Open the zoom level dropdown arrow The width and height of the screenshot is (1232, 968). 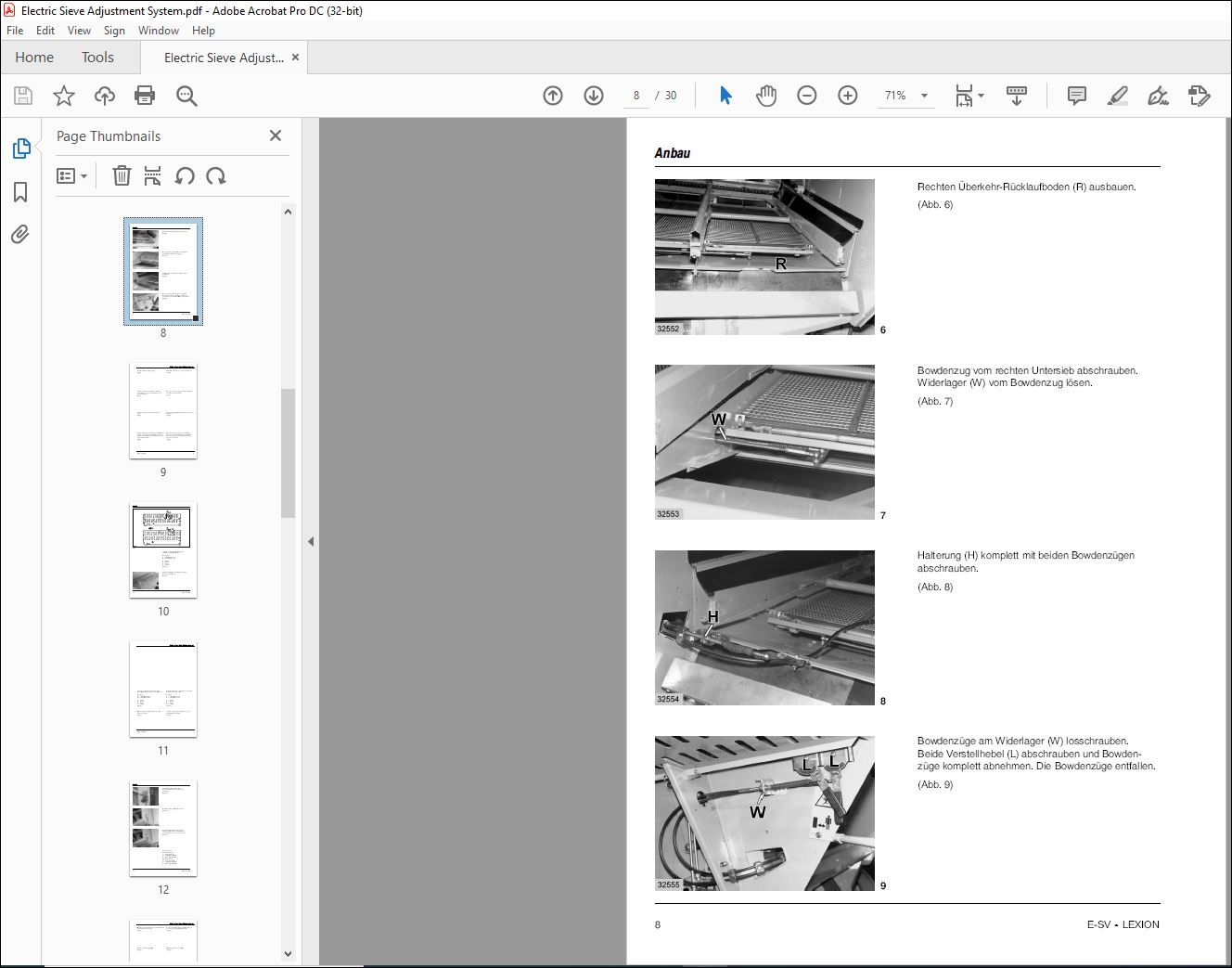pos(924,96)
